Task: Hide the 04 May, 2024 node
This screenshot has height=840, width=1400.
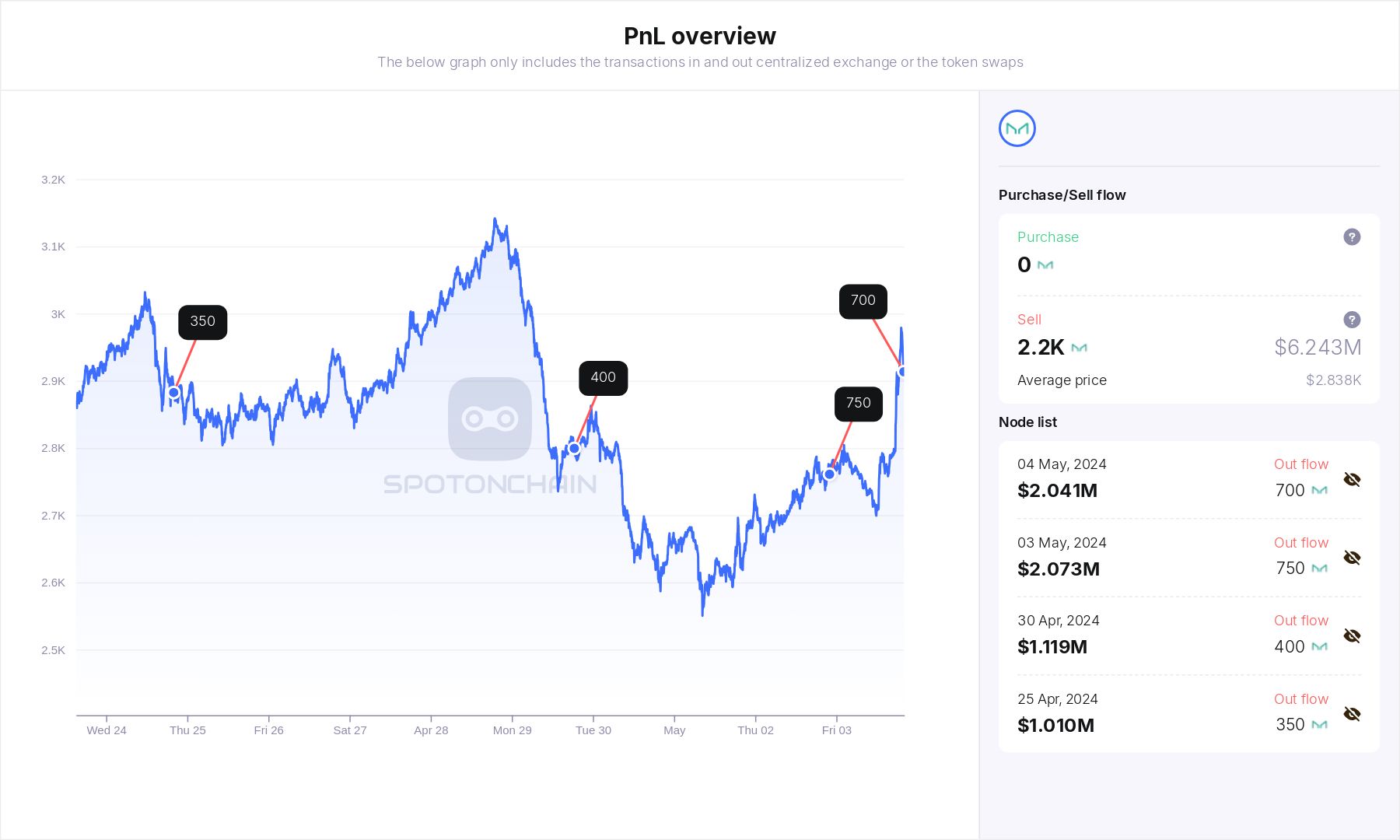Action: [1352, 479]
